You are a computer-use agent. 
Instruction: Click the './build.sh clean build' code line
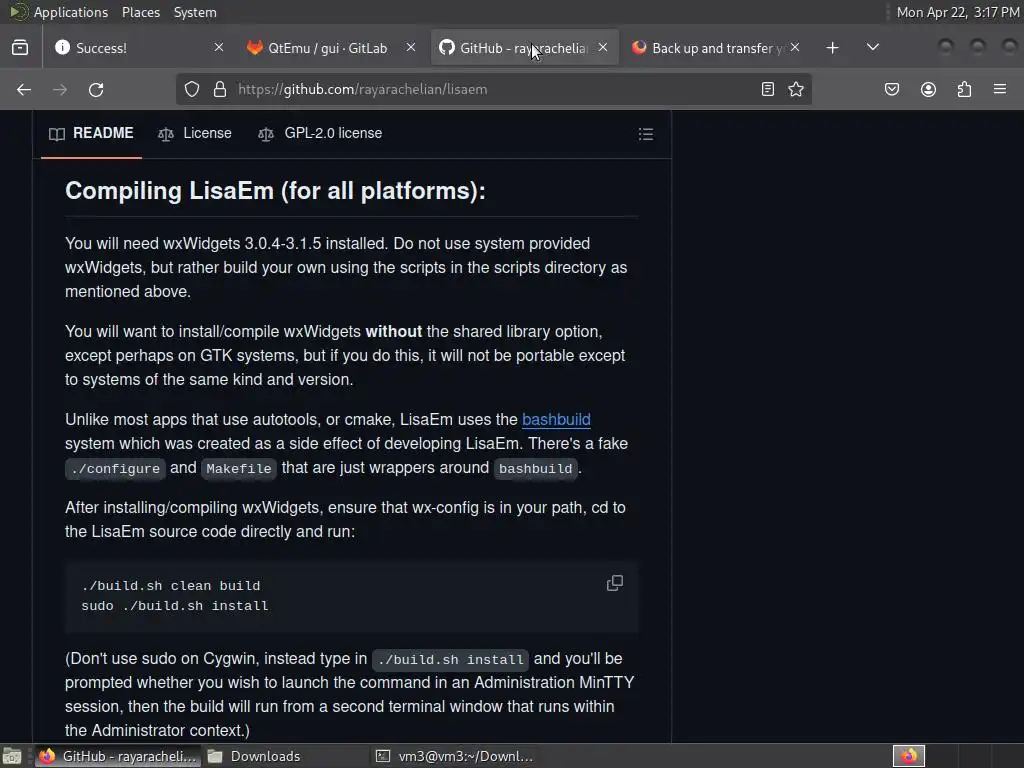click(170, 586)
